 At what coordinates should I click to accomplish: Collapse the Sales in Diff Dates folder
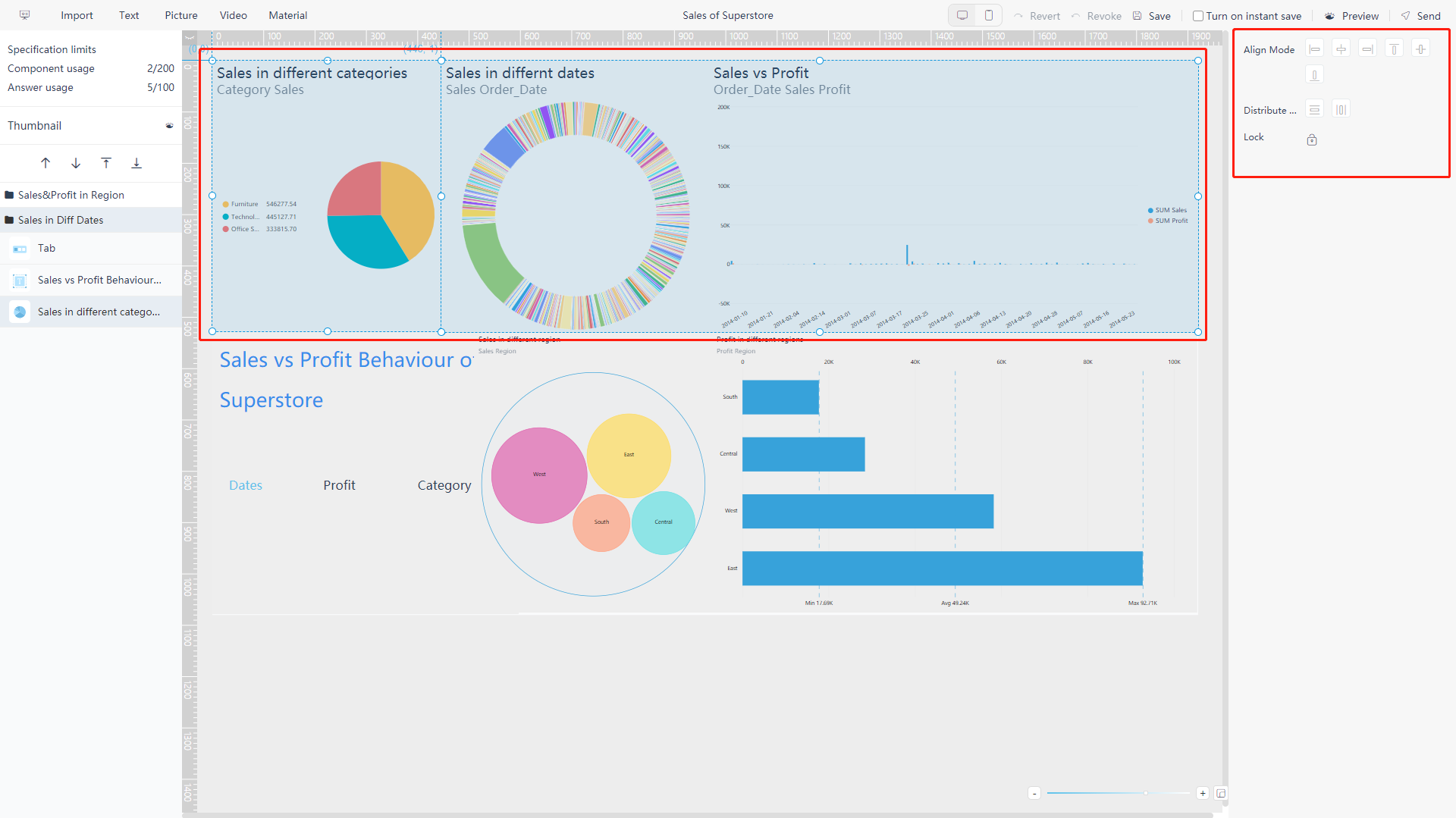point(9,220)
